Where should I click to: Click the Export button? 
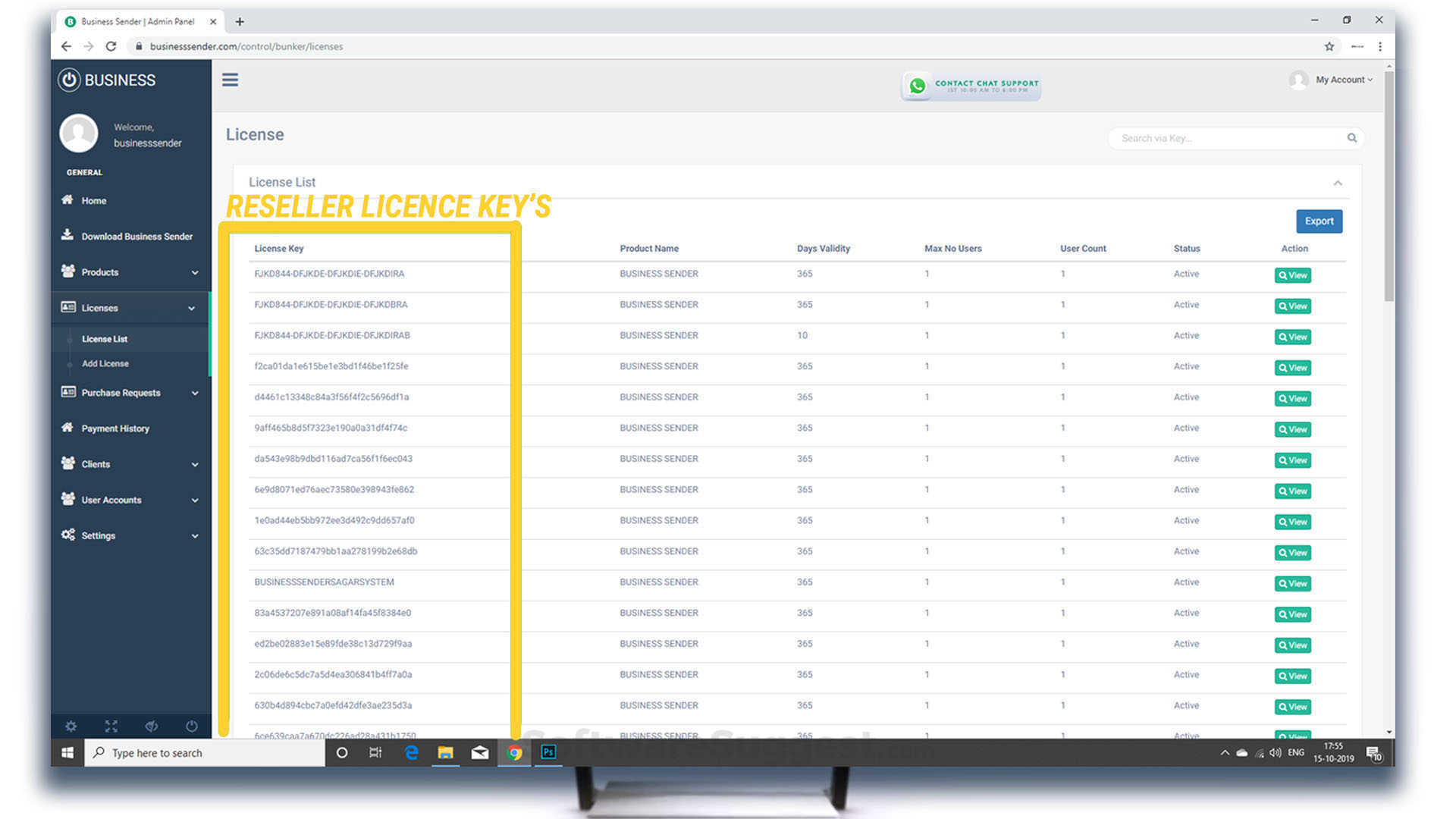(x=1319, y=221)
